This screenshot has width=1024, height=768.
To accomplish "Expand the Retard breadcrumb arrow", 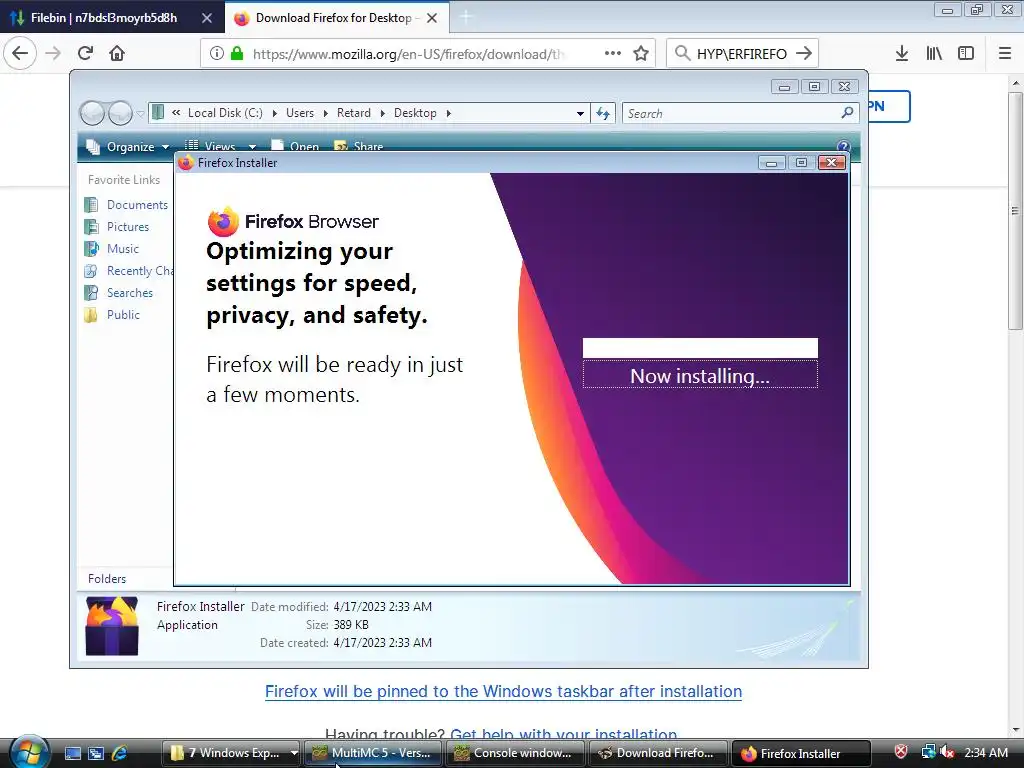I will pyautogui.click(x=382, y=114).
